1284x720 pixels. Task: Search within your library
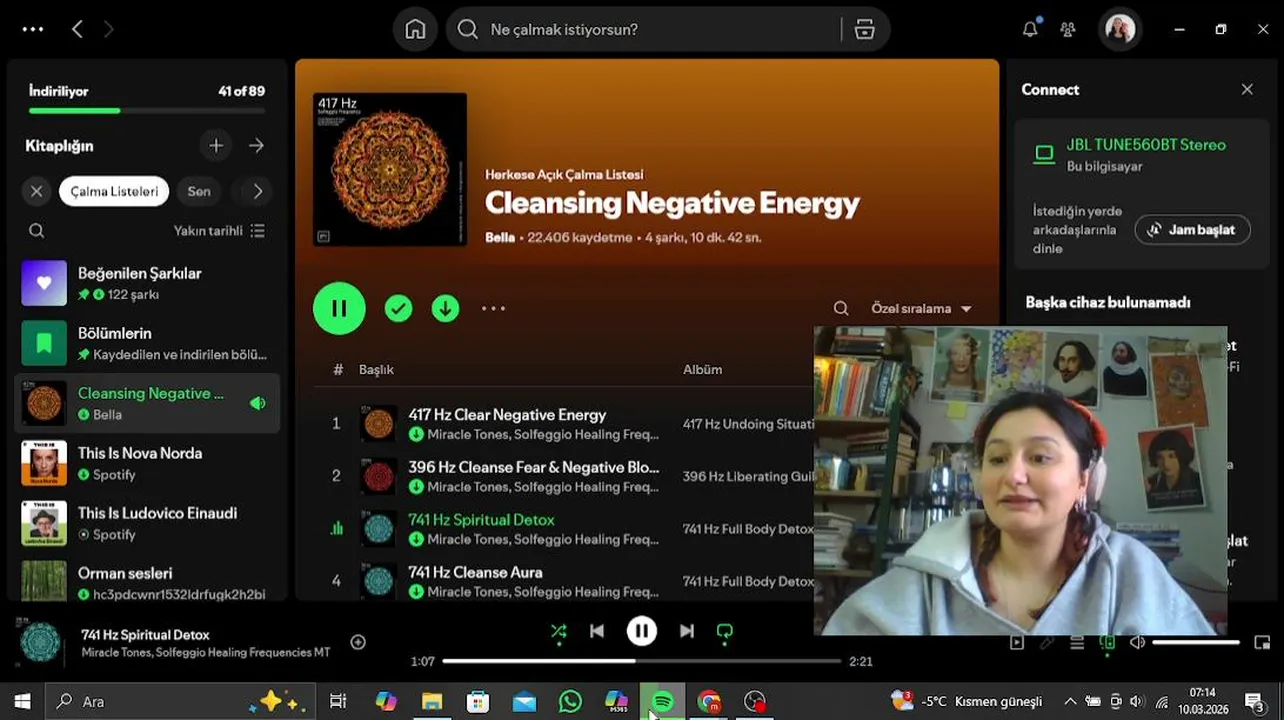pos(37,231)
